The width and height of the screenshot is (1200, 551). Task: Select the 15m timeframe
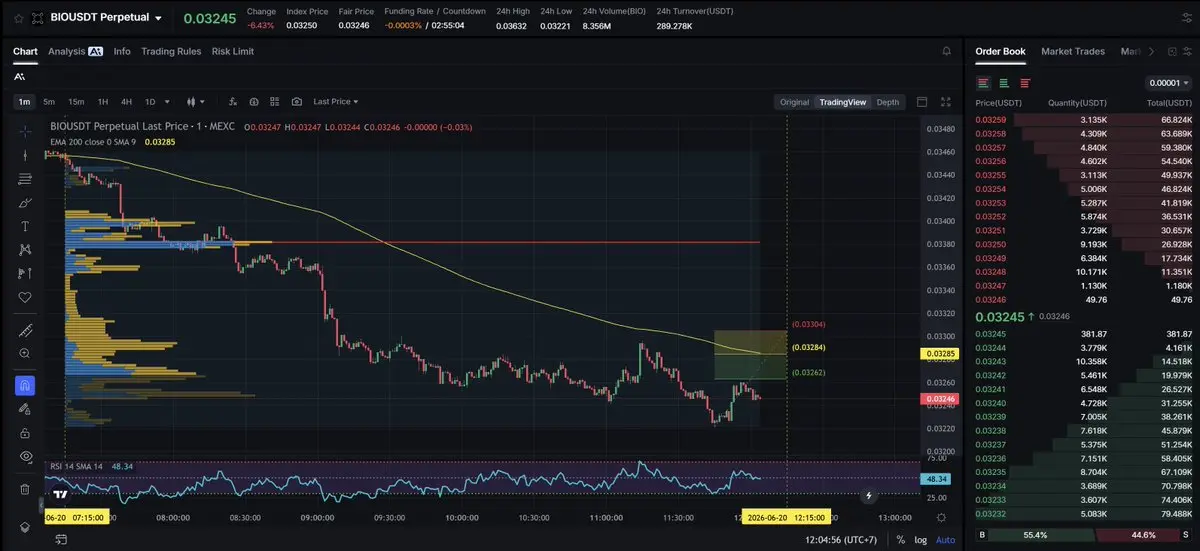click(x=76, y=102)
